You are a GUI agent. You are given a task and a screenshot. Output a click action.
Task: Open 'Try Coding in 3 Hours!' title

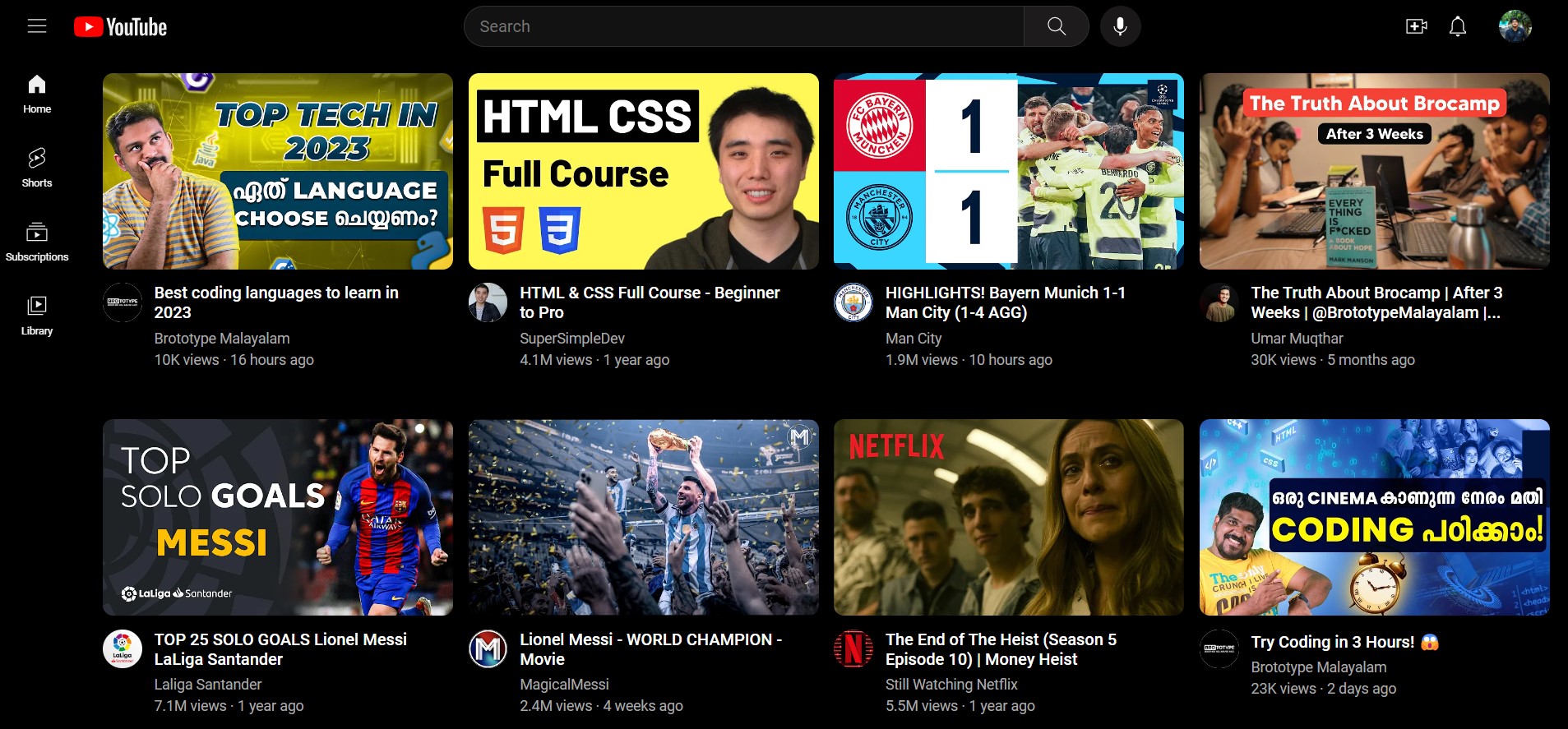(1332, 642)
